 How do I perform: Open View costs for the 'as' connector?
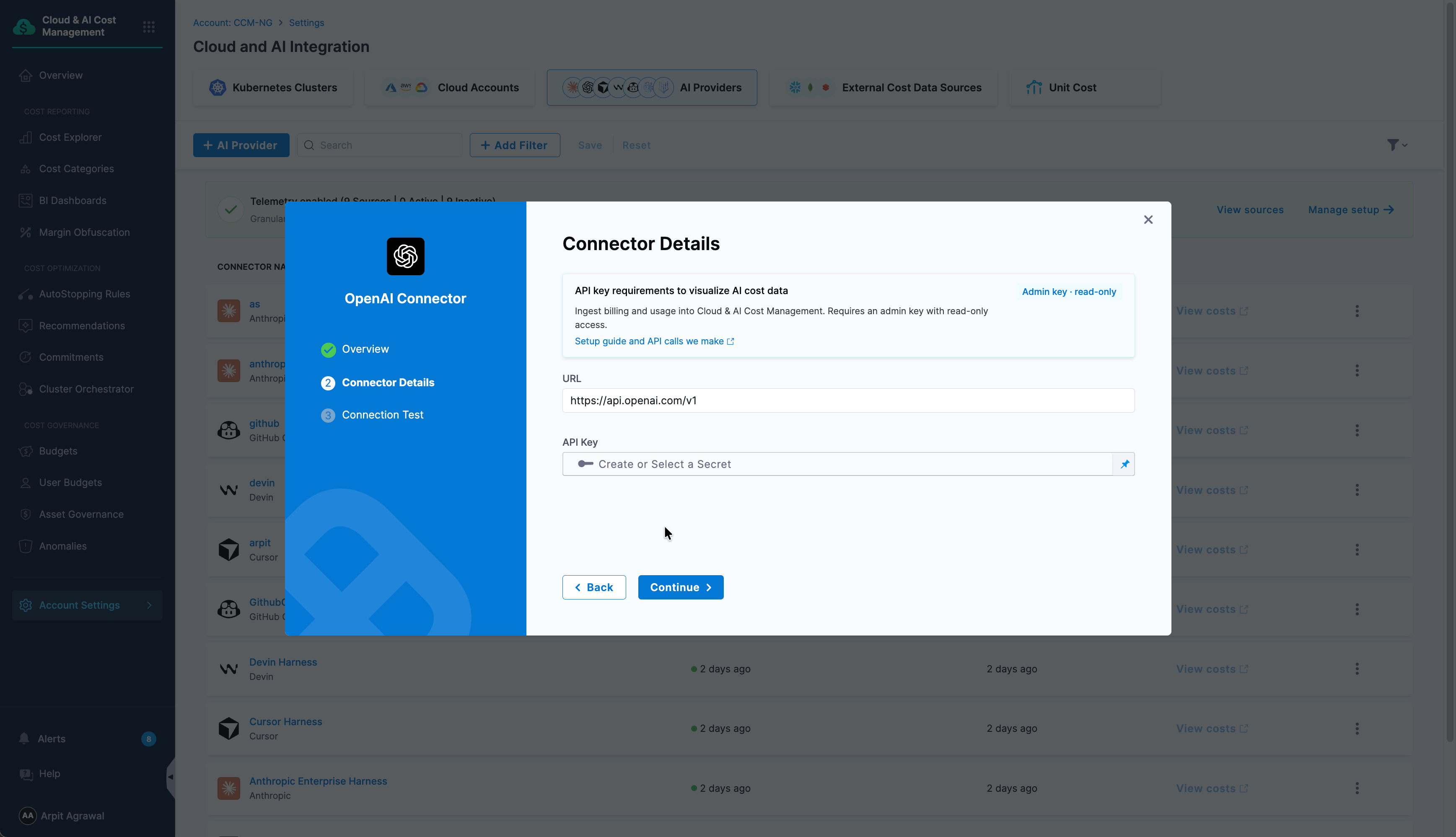tap(1212, 311)
